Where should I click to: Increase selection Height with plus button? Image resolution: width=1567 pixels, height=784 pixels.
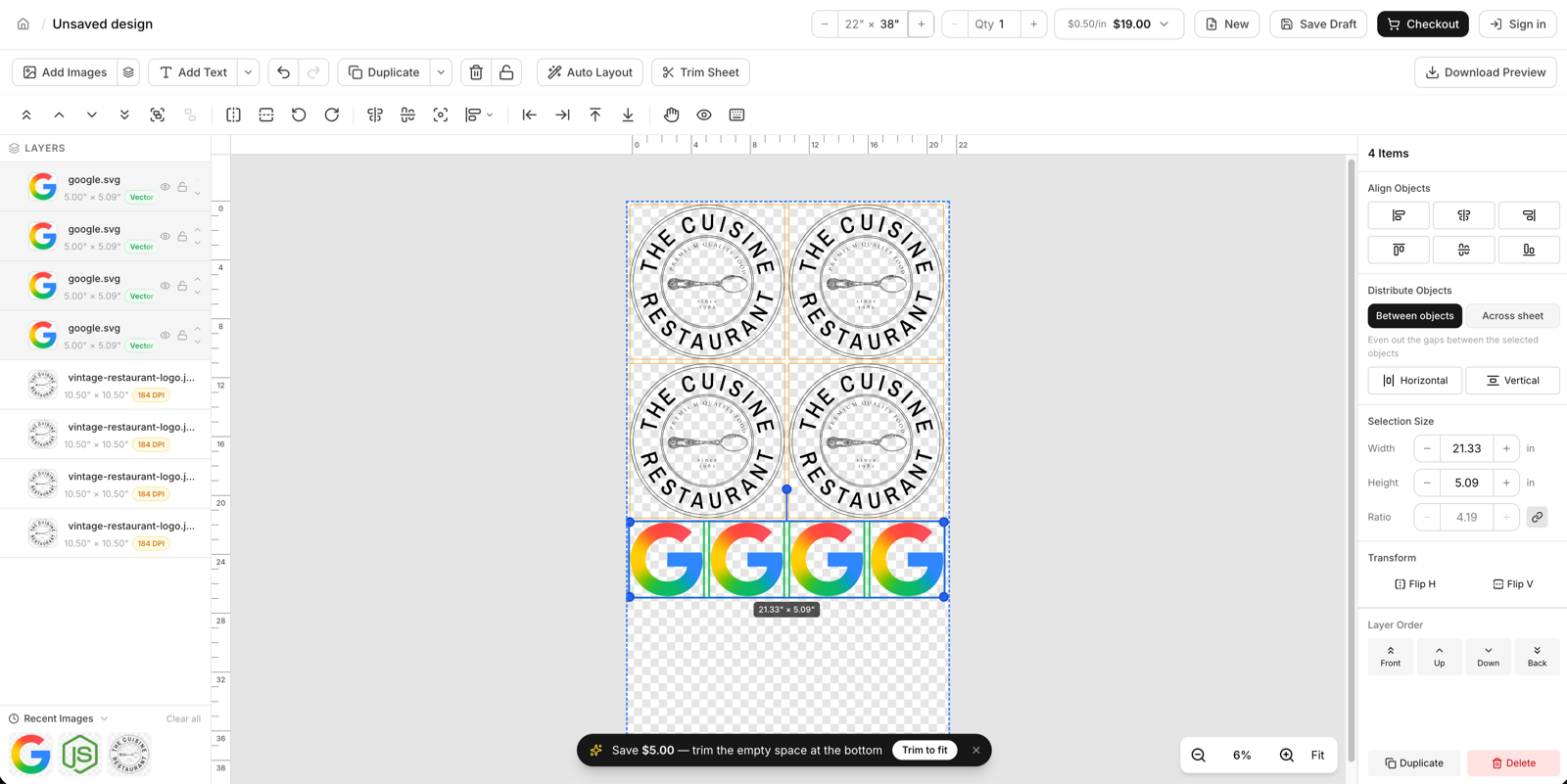coord(1506,483)
